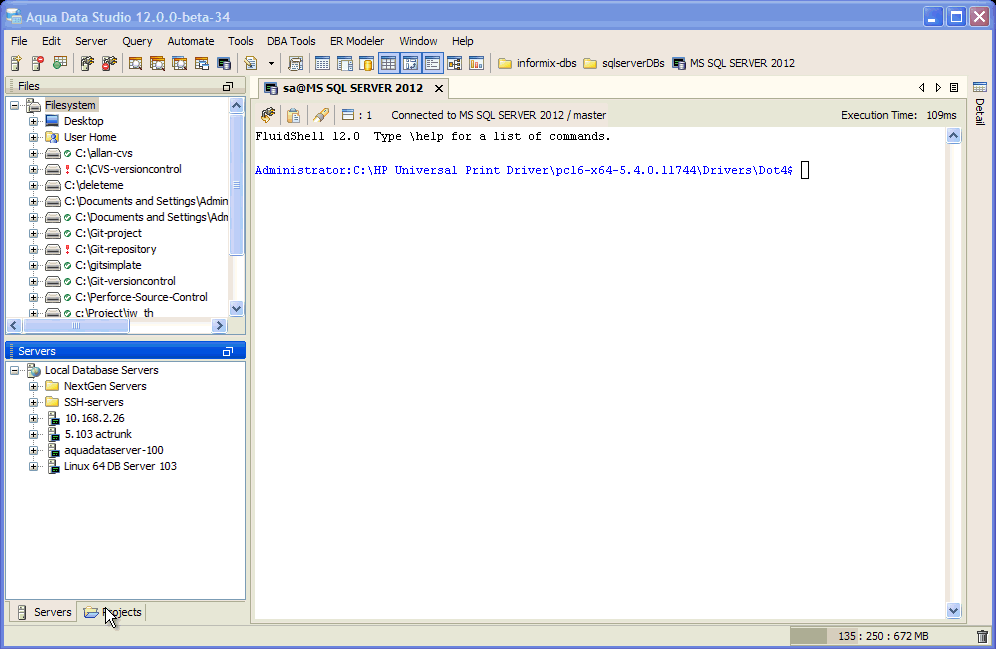Screen dimensions: 996x649
Task: Click the disconnect plug icon with red minus
Action: (x=109, y=63)
